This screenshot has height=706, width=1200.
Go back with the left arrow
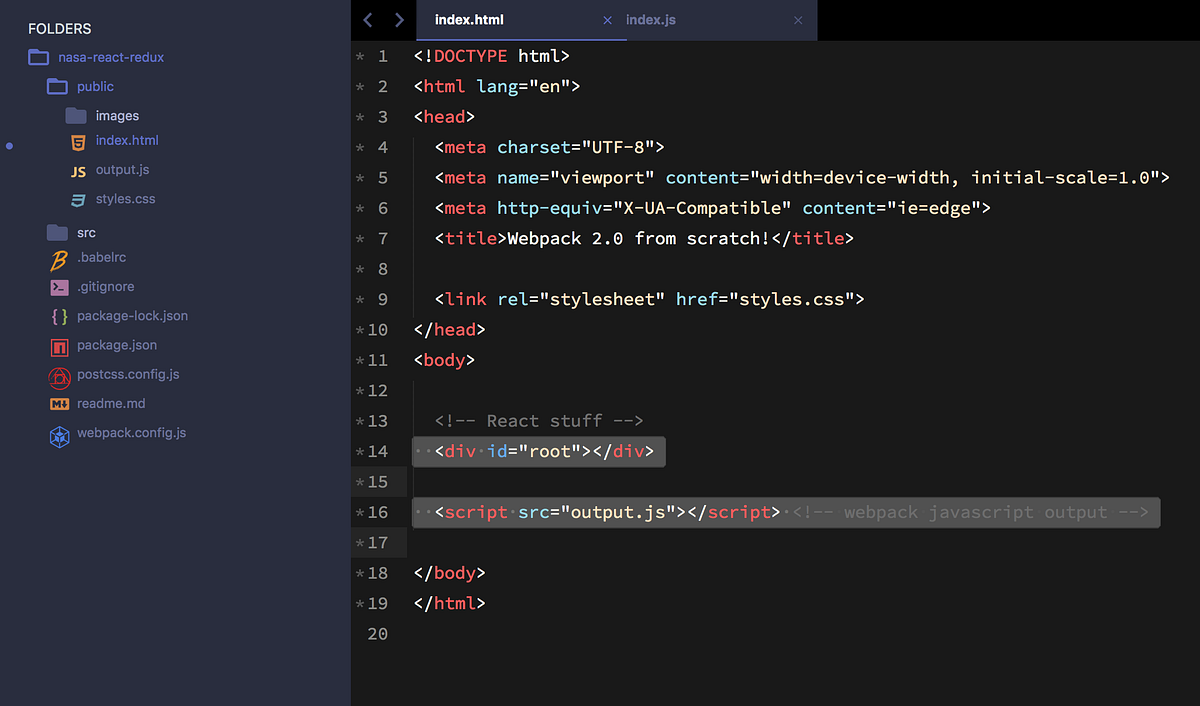tap(367, 19)
